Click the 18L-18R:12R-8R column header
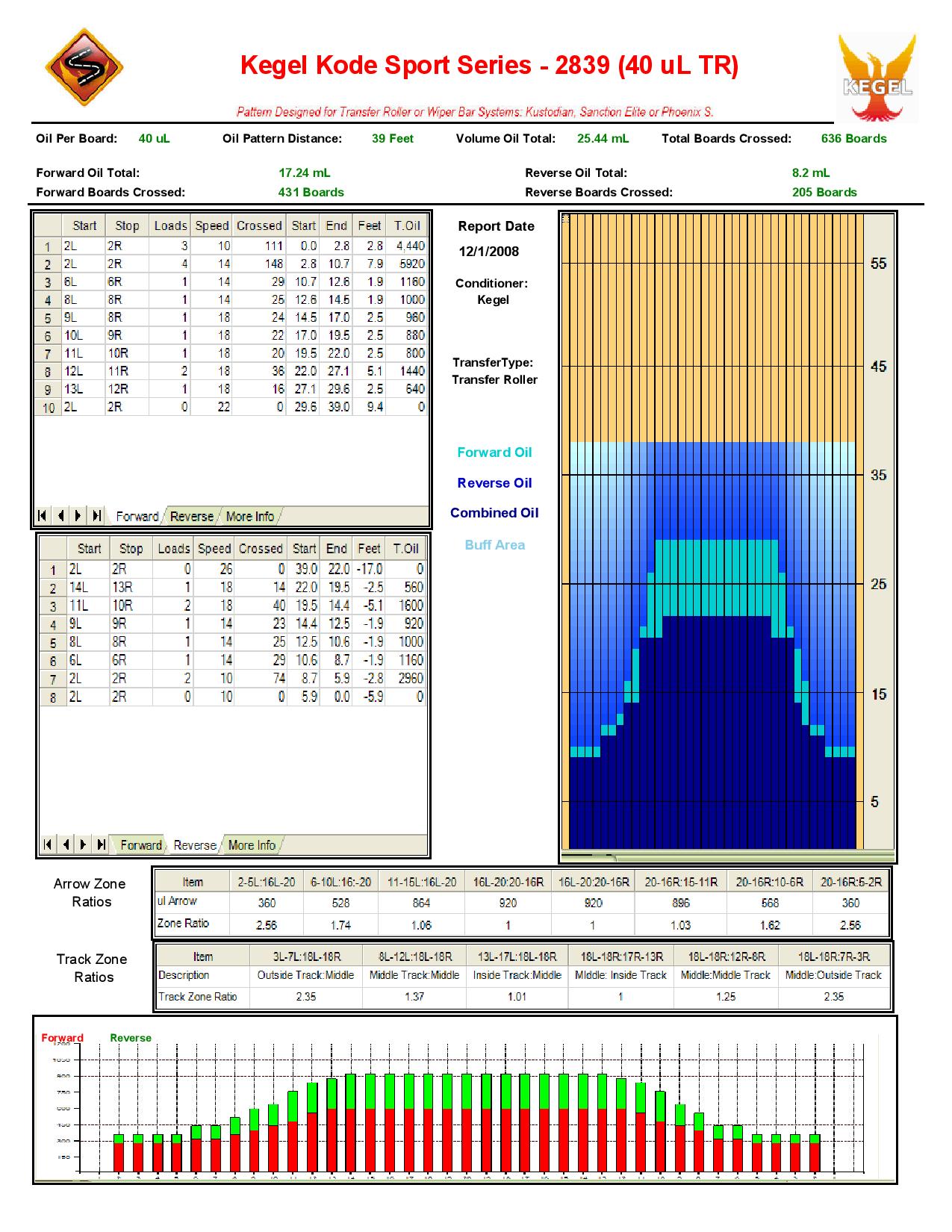952x1232 pixels. point(726,956)
